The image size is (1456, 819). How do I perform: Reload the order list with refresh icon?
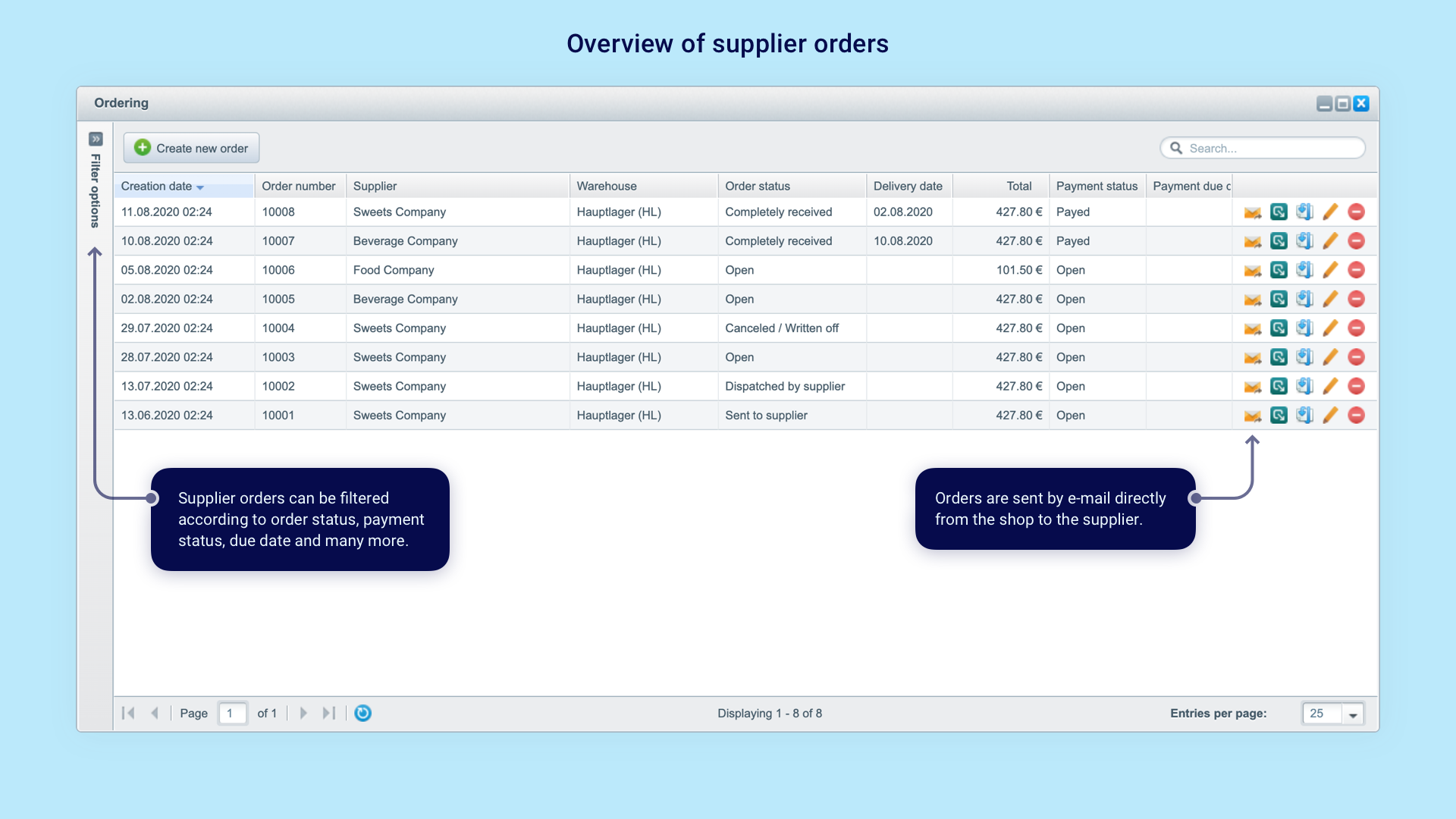pyautogui.click(x=363, y=714)
